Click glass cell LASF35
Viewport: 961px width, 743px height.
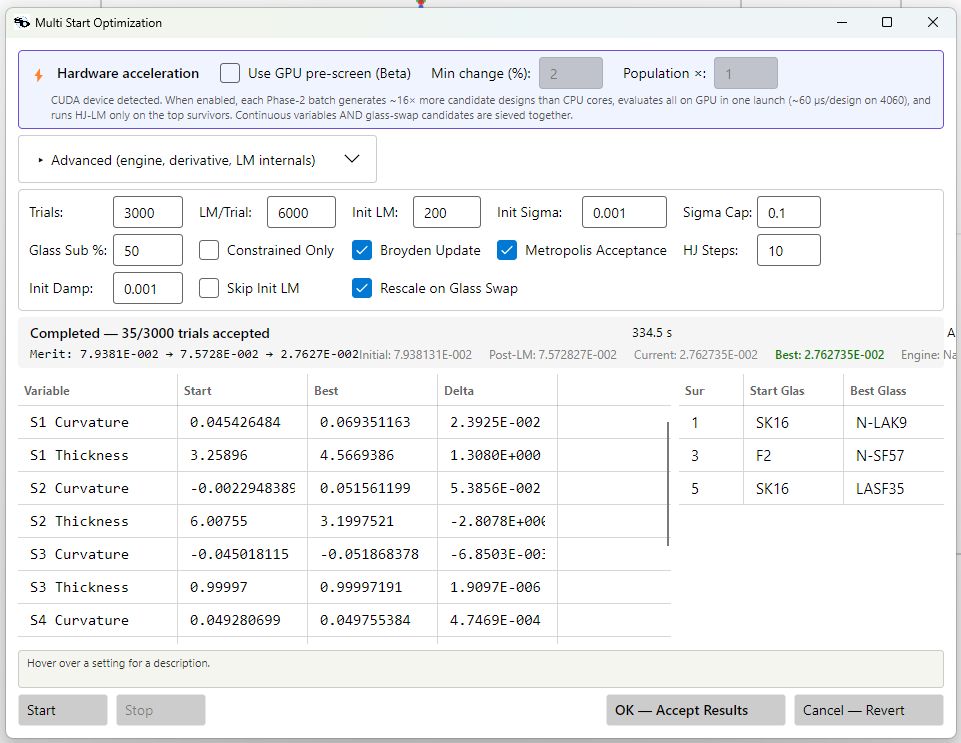880,489
